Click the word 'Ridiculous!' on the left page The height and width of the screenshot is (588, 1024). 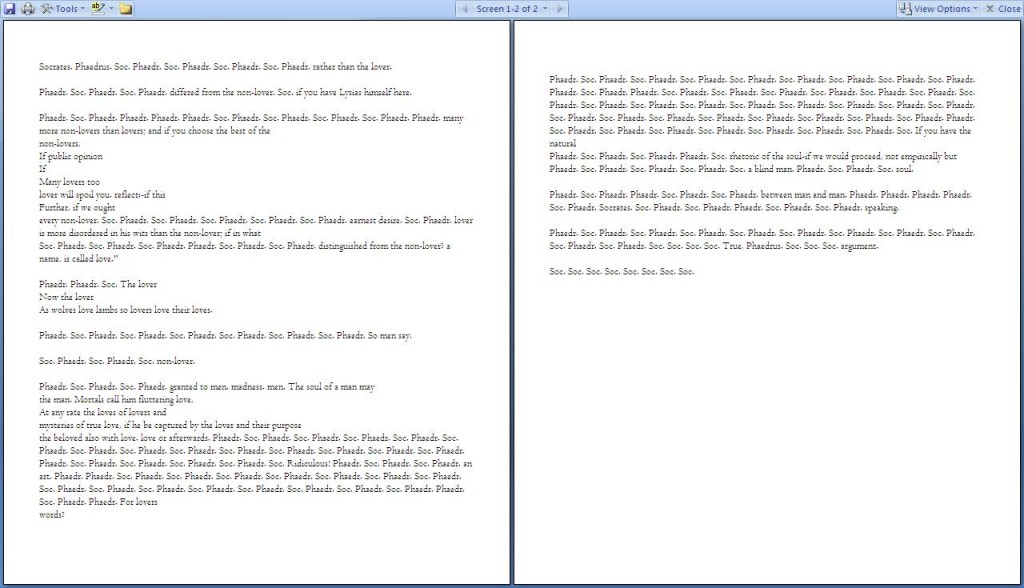point(304,464)
